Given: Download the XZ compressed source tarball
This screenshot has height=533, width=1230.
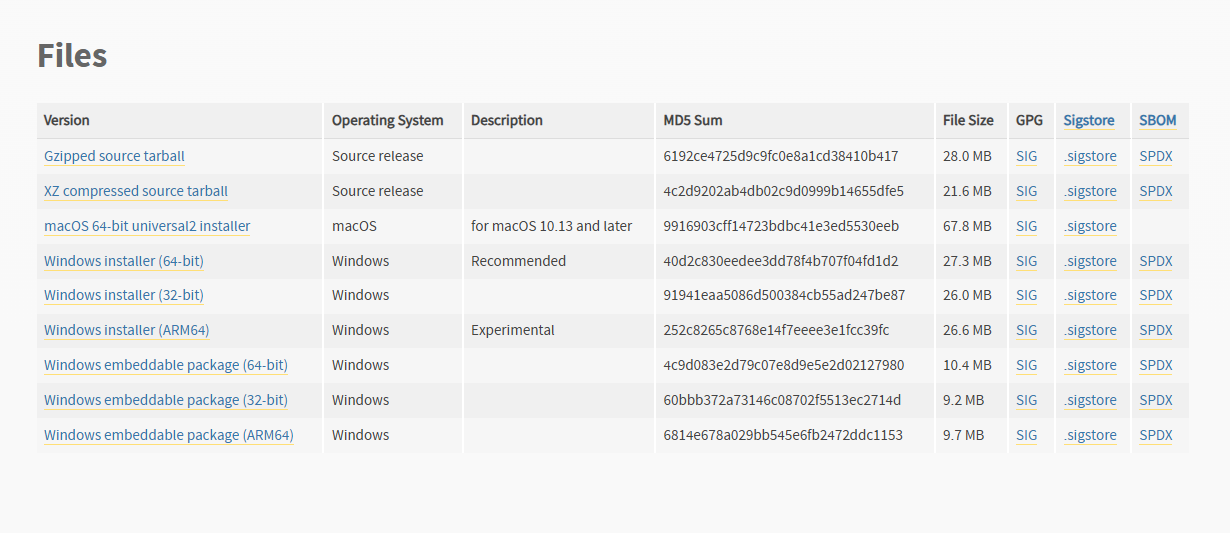Looking at the screenshot, I should [x=136, y=191].
